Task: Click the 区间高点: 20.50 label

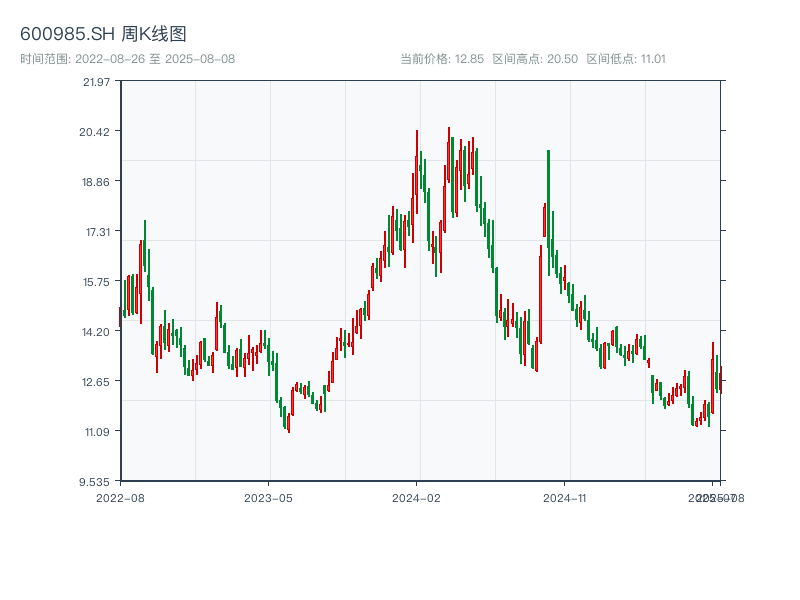Action: 535,59
